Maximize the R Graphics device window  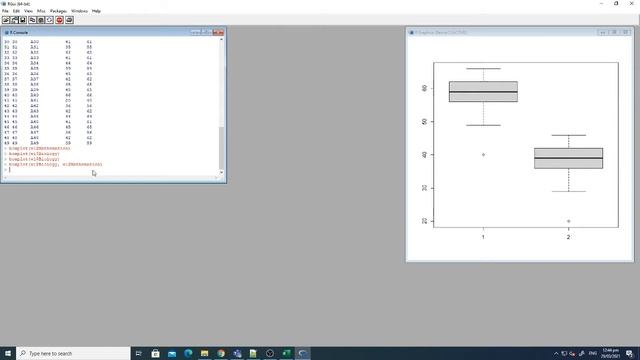pyautogui.click(x=614, y=32)
